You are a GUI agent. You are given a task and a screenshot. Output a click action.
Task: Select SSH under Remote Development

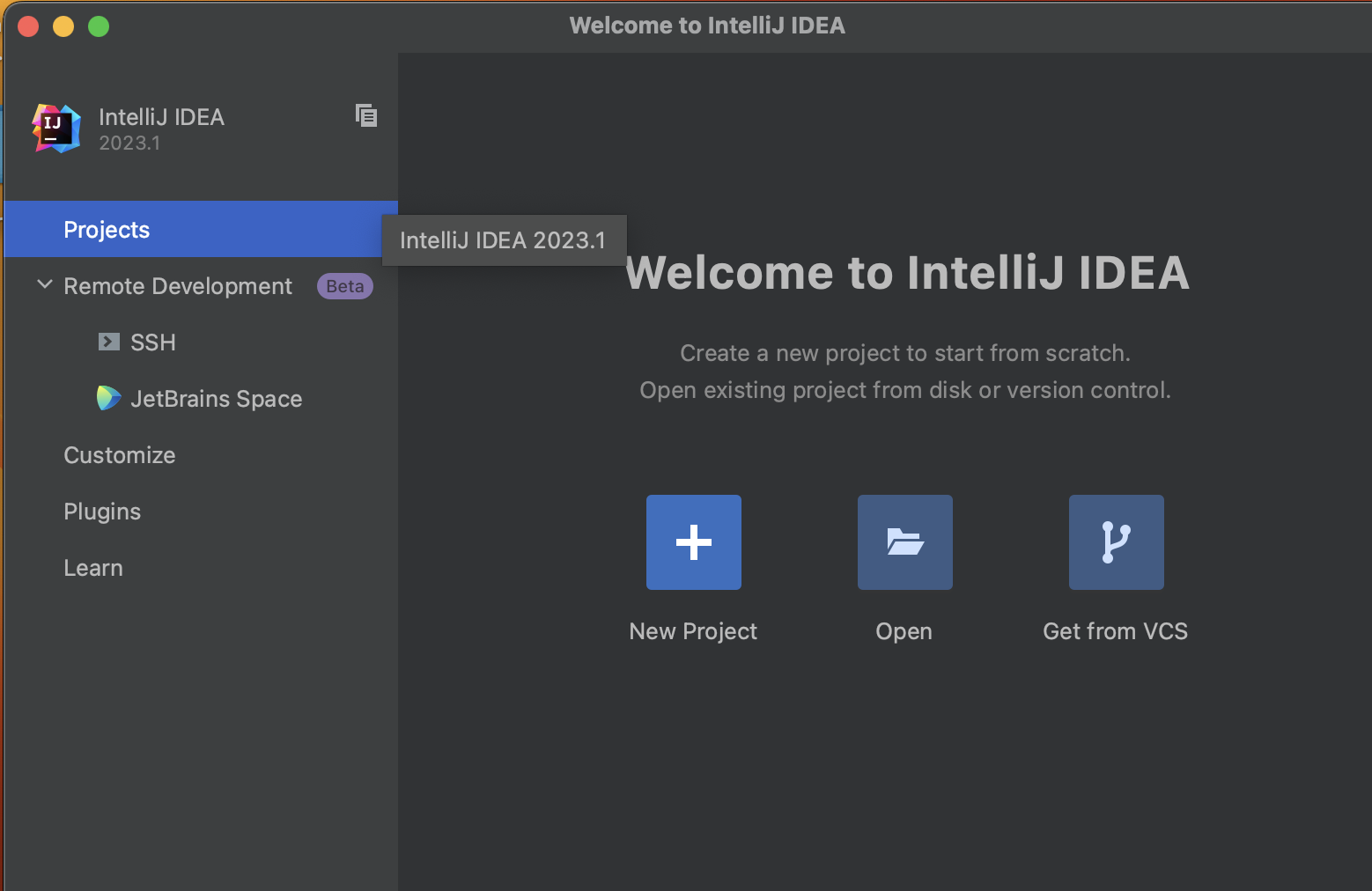[153, 342]
